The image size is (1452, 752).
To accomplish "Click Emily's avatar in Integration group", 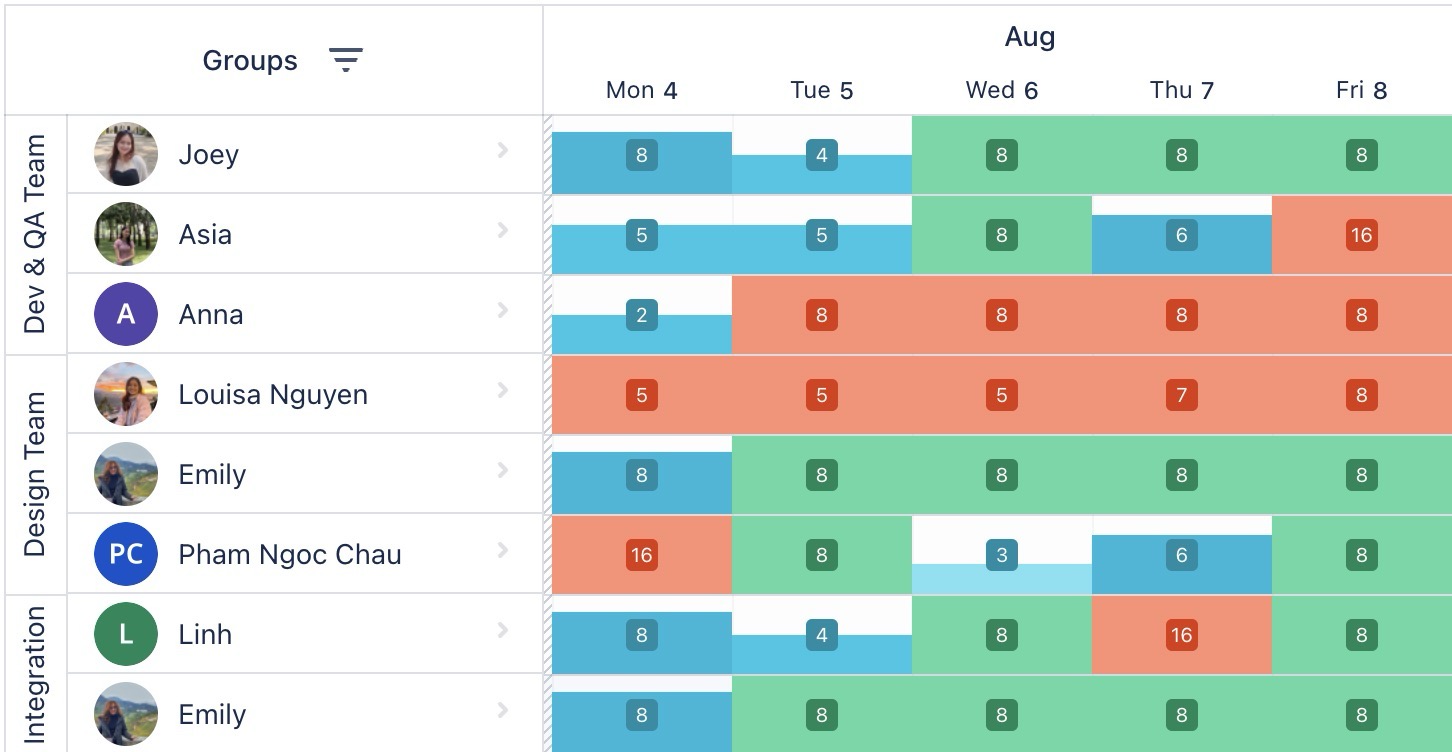I will tap(125, 713).
